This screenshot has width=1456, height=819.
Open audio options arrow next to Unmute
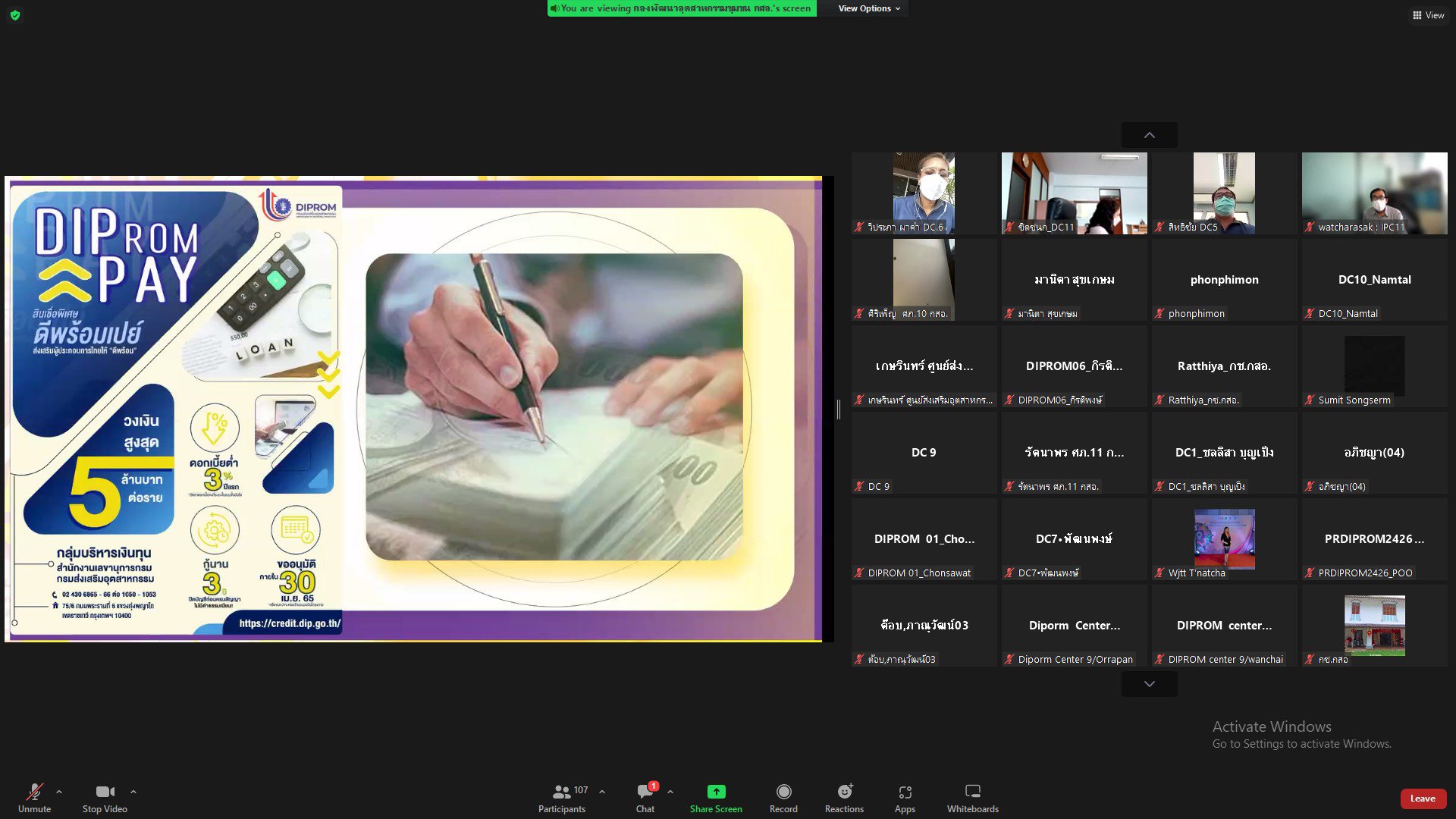point(59,792)
